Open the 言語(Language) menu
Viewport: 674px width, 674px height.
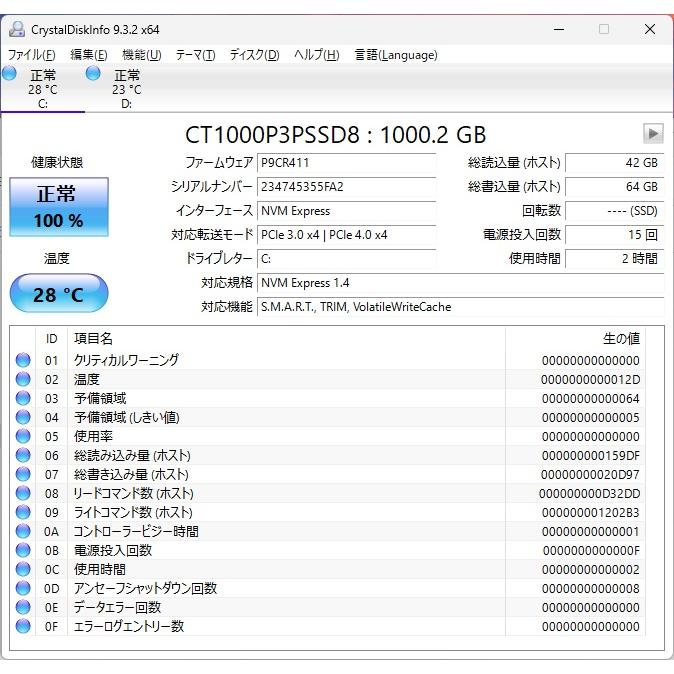pos(396,55)
